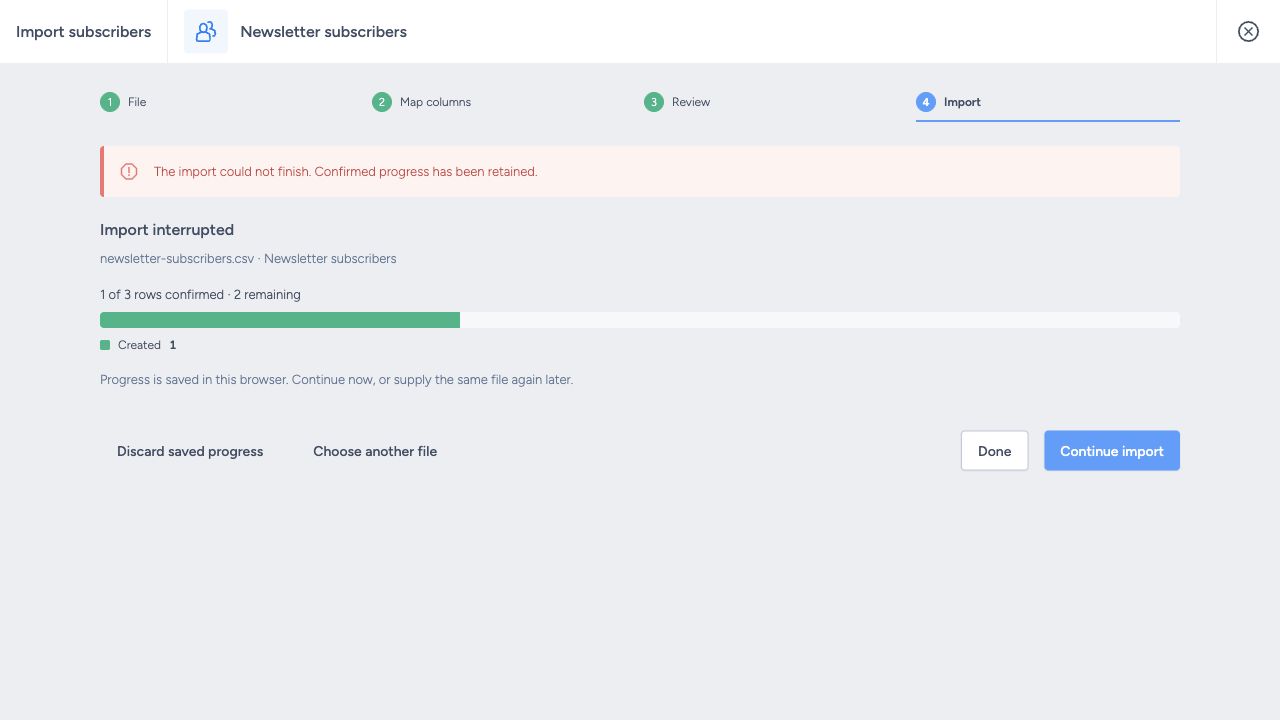The width and height of the screenshot is (1280, 720).
Task: Click '1 of 3 rows confirmed' status text
Action: [x=162, y=294]
